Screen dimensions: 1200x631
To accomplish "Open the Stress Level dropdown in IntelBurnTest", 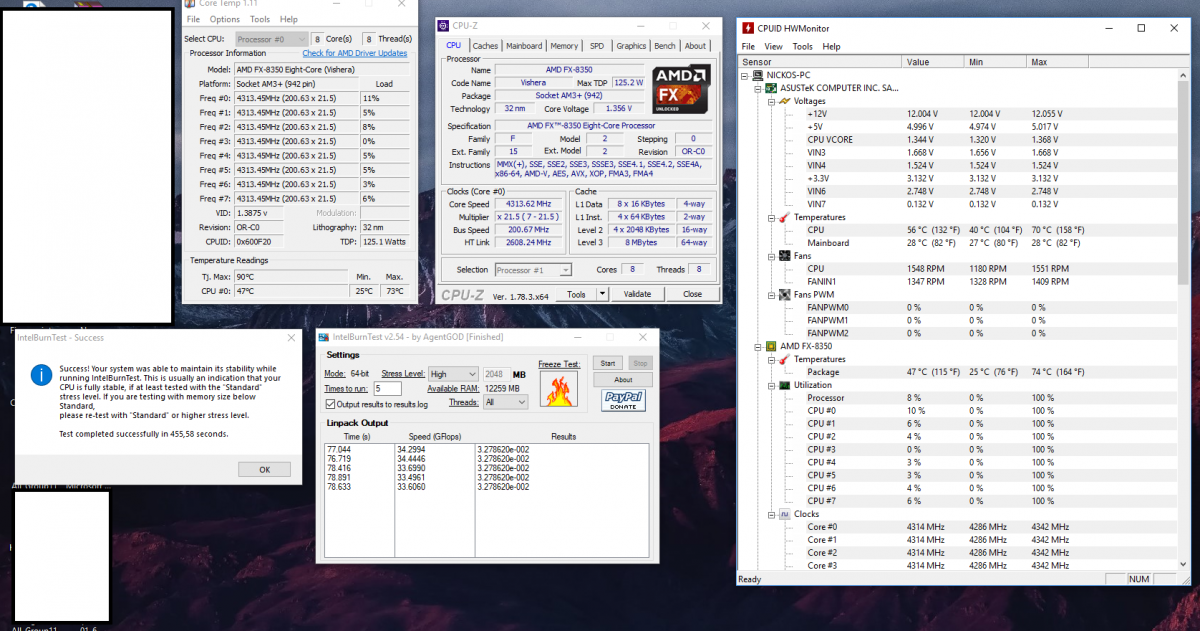I will 453,374.
